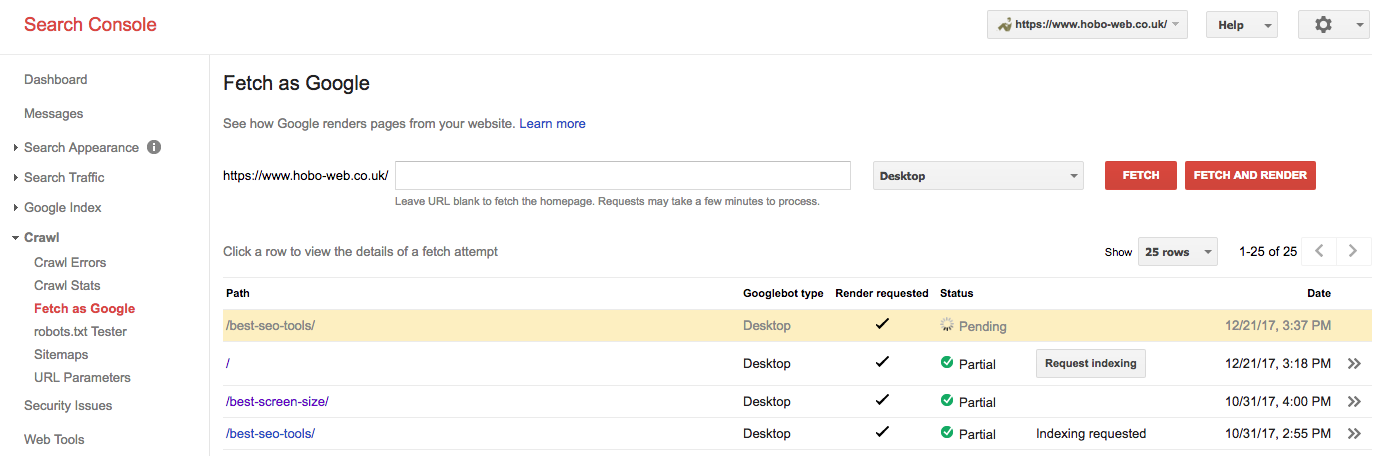
Task: Click the Request indexing button
Action: point(1091,364)
